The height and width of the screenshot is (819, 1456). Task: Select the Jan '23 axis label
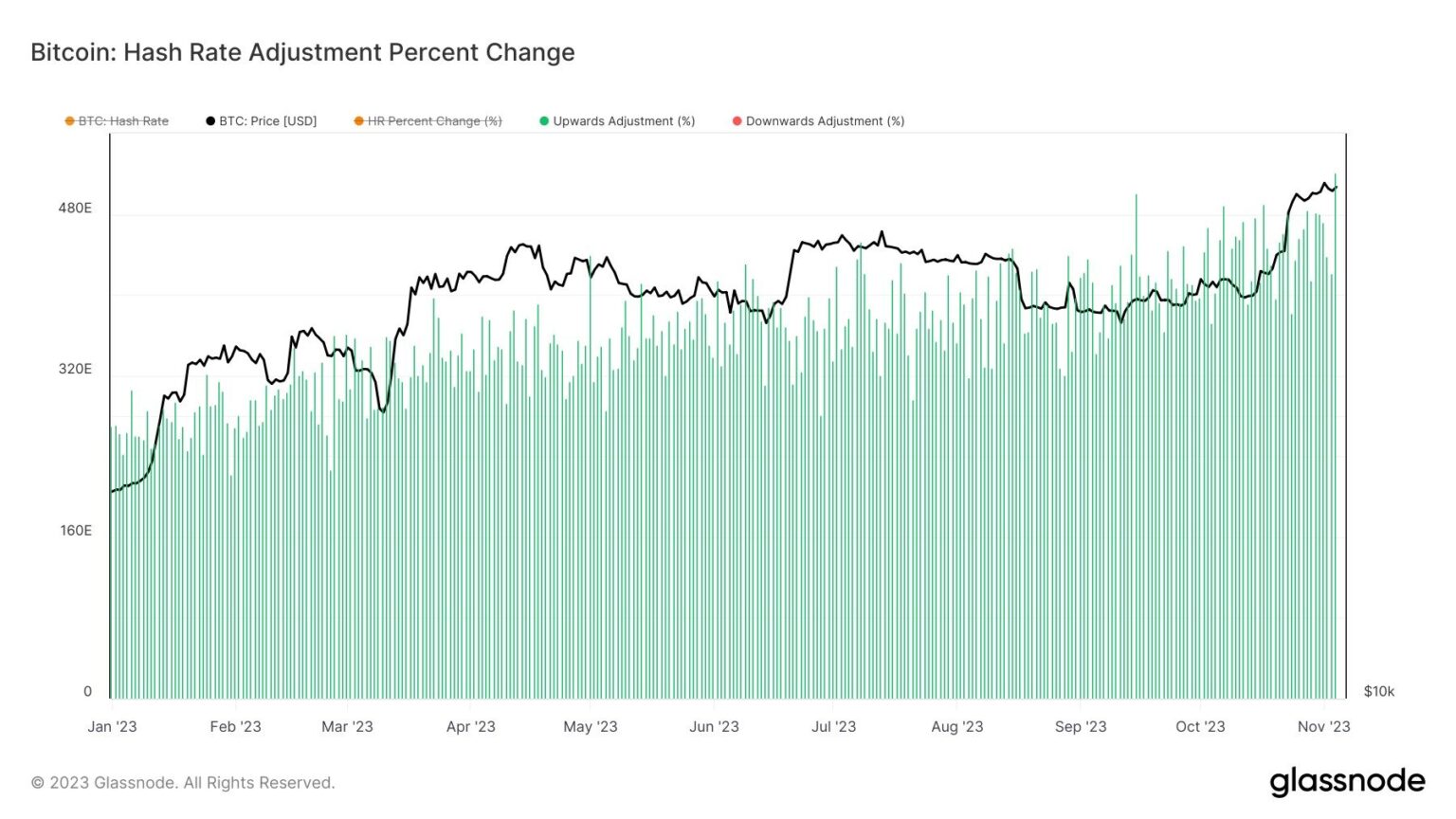click(x=112, y=727)
